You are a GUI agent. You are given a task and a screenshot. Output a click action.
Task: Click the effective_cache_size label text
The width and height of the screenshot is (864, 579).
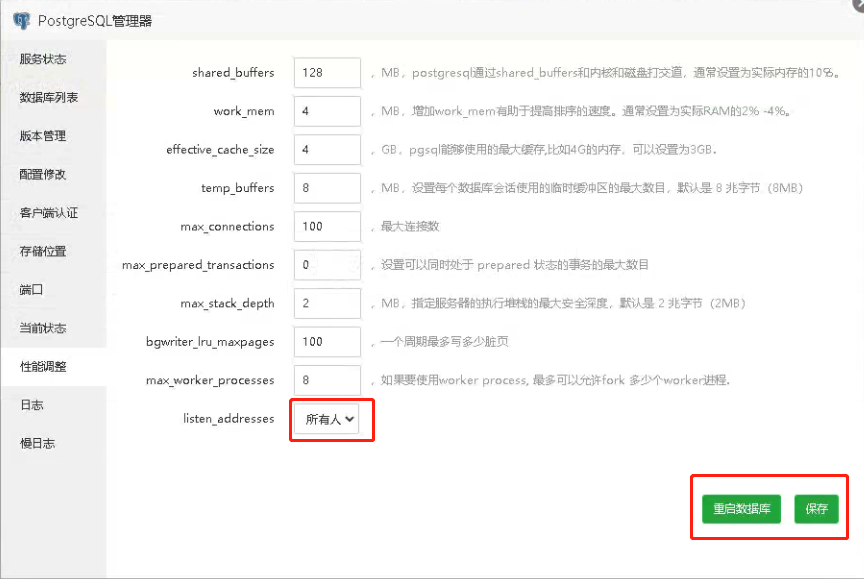220,150
